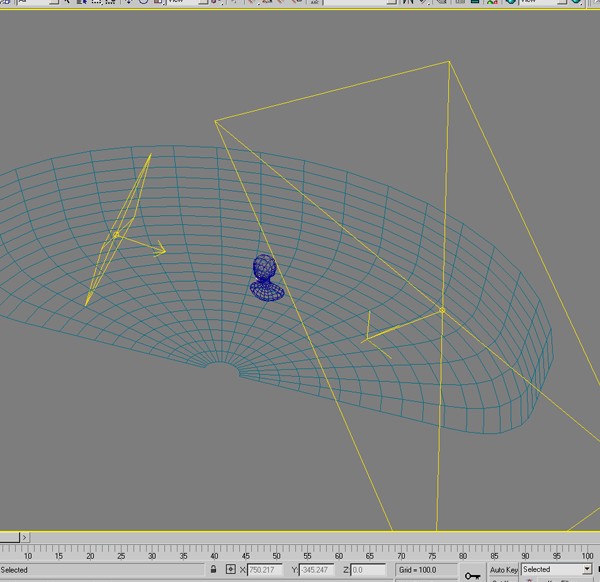
Task: Click frame 75 on the timeline ruler
Action: pos(432,556)
